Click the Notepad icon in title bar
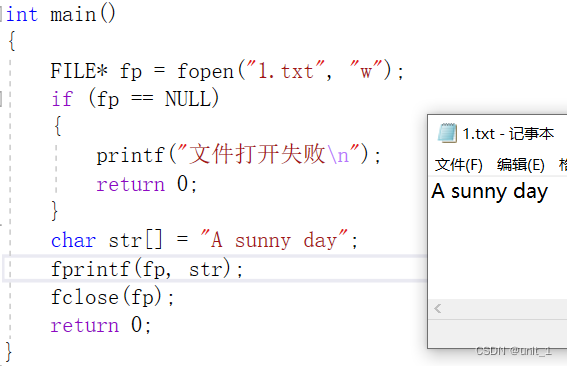Image resolution: width=567 pixels, height=366 pixels. [x=447, y=133]
